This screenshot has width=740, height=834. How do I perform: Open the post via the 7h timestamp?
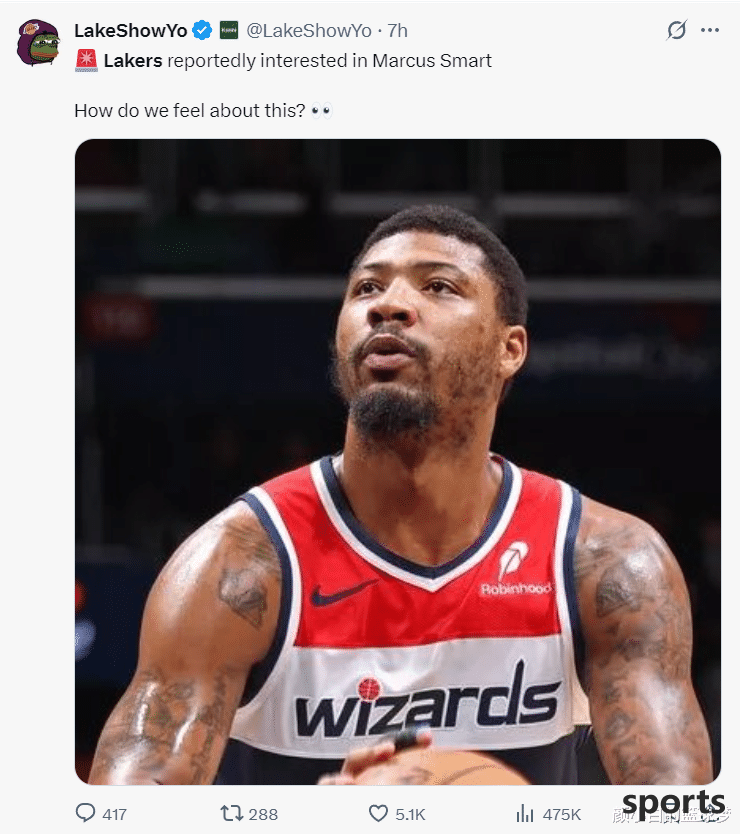[397, 31]
